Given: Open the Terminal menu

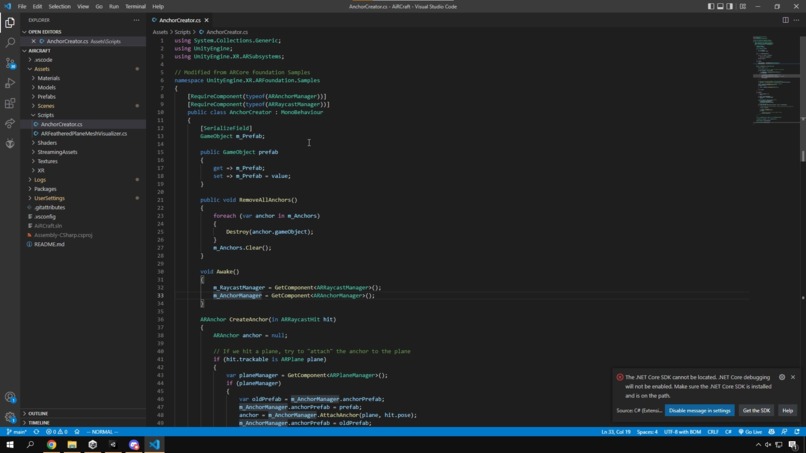Looking at the screenshot, I should pyautogui.click(x=135, y=7).
